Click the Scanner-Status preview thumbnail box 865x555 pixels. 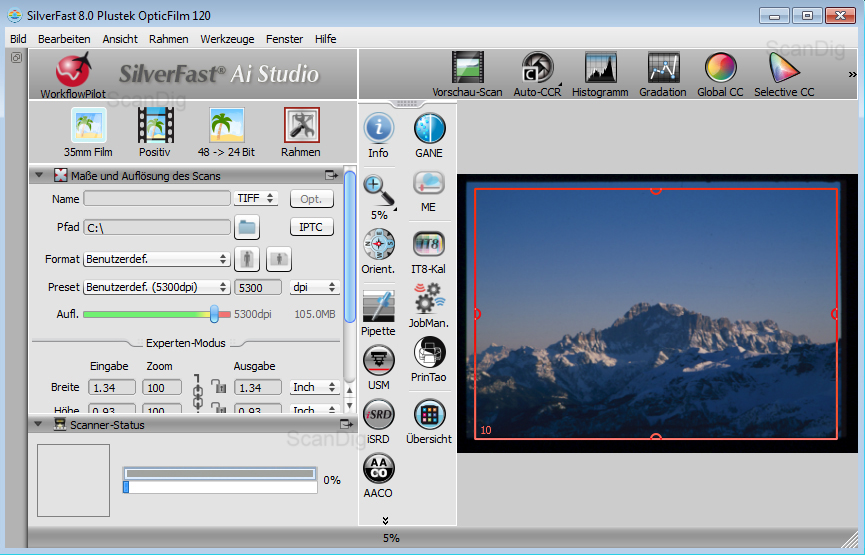click(73, 481)
